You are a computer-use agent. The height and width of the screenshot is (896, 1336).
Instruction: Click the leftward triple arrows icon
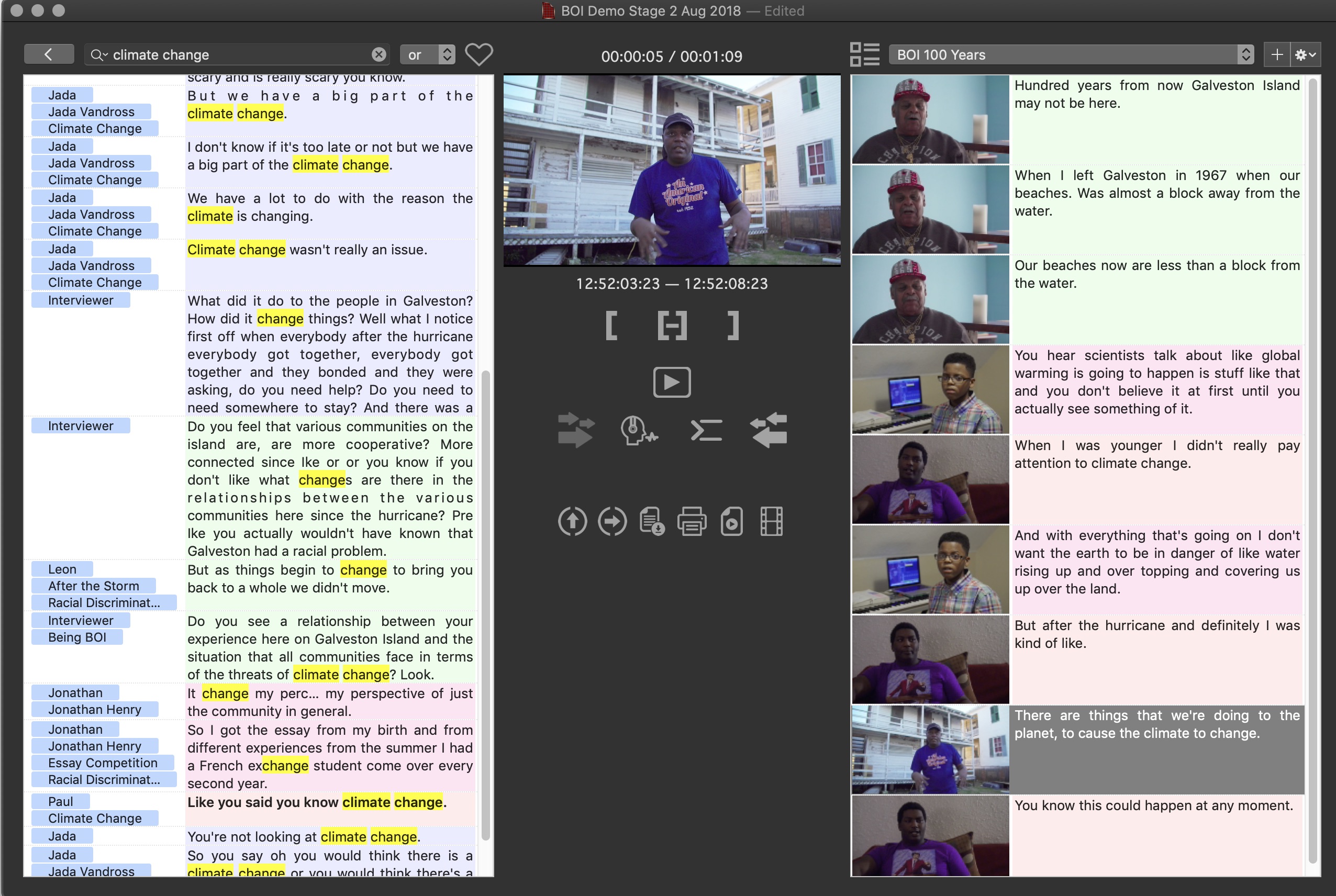click(769, 430)
